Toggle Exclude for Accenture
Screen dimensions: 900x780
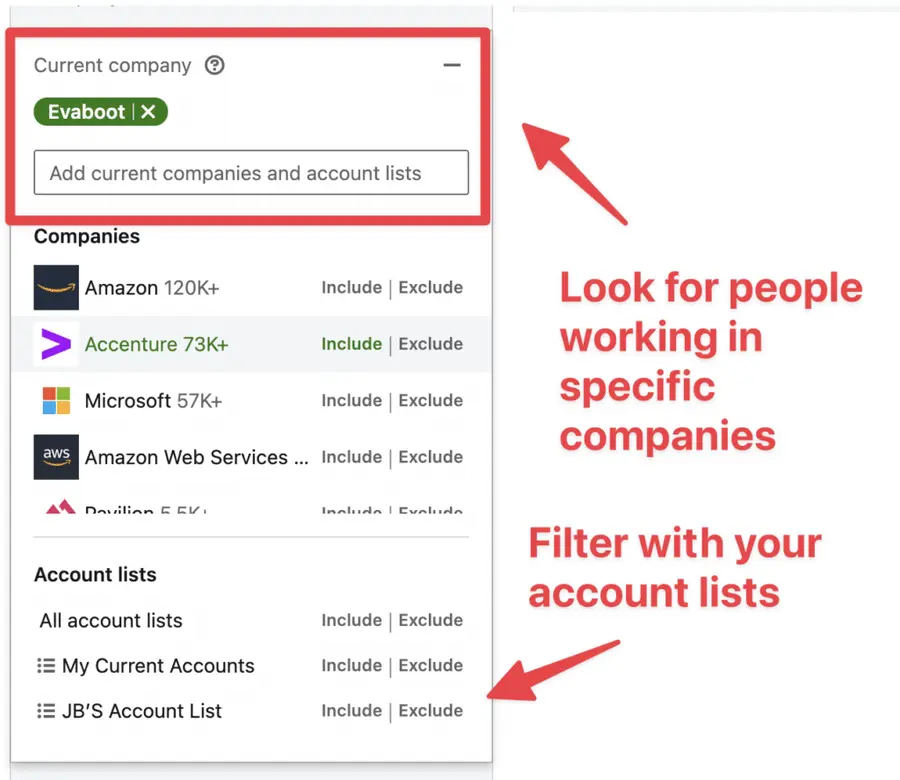[430, 344]
